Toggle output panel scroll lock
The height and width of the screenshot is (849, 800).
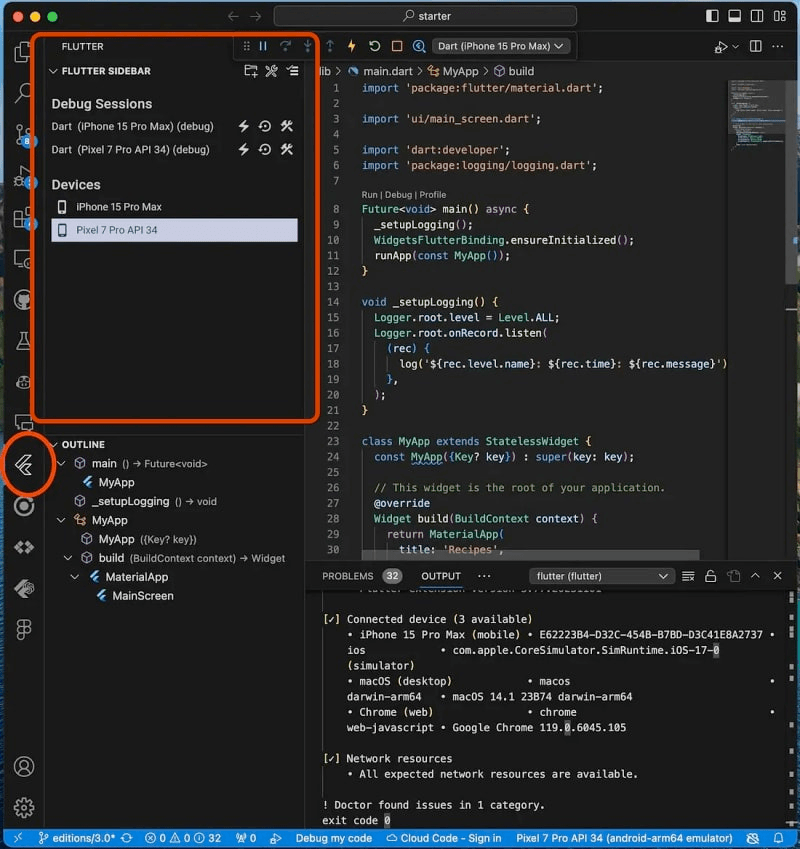click(x=710, y=576)
